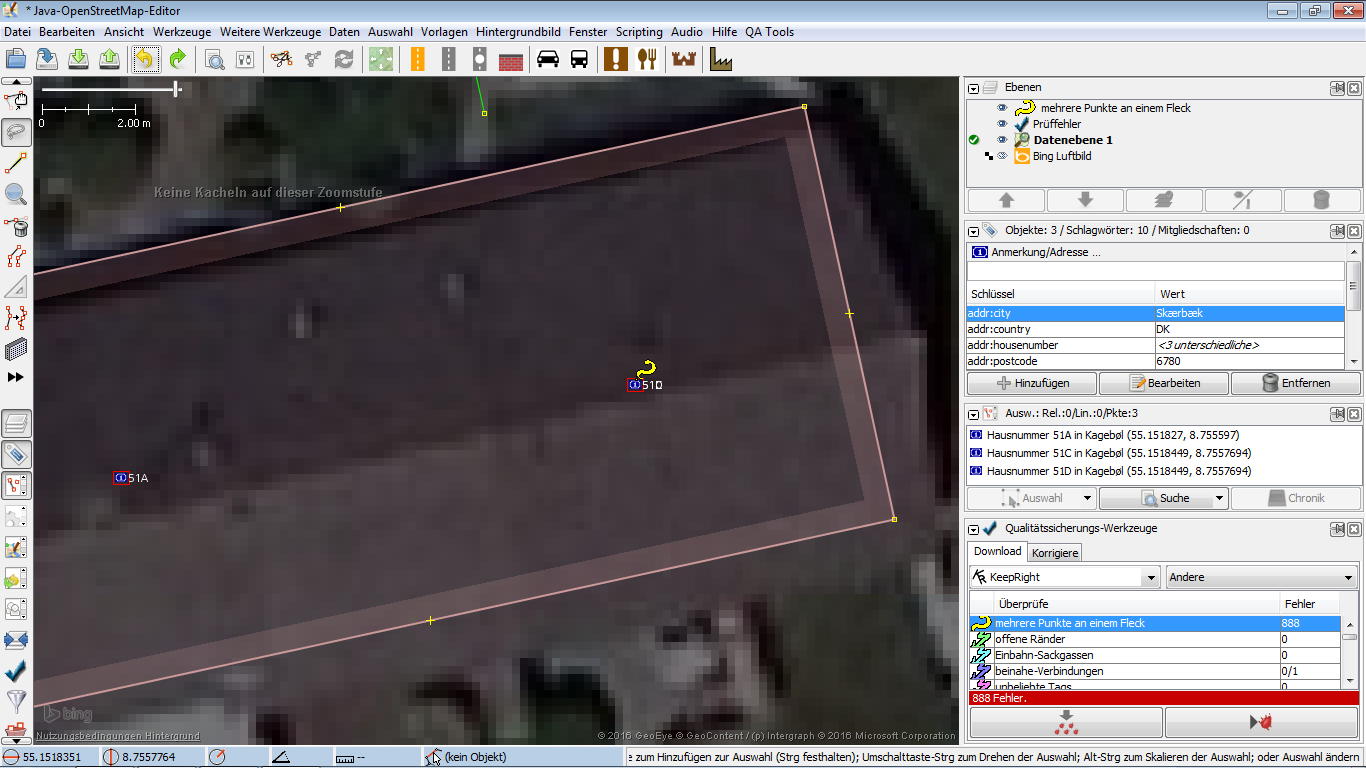Toggle visibility of Bing Luftbild layer

click(1002, 156)
